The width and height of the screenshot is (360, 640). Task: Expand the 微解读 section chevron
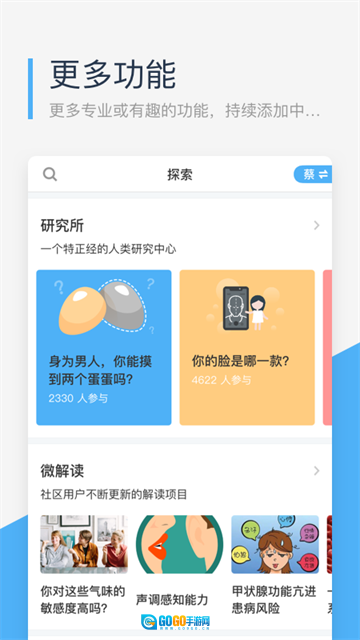(316, 471)
